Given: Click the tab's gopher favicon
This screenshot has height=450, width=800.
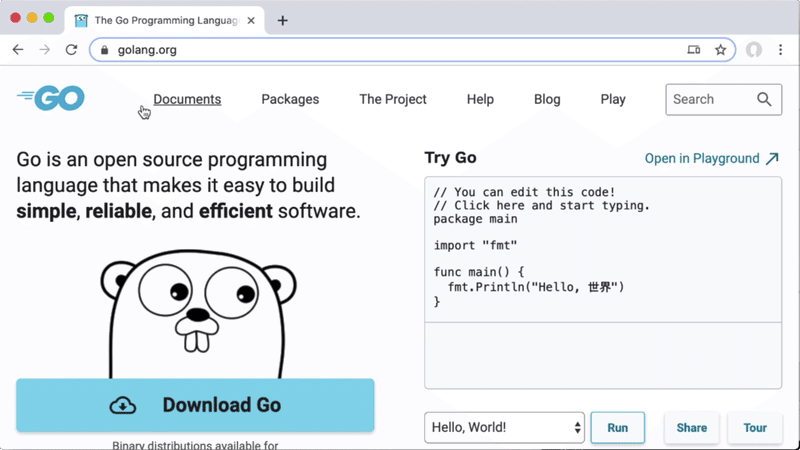Looking at the screenshot, I should (x=81, y=20).
